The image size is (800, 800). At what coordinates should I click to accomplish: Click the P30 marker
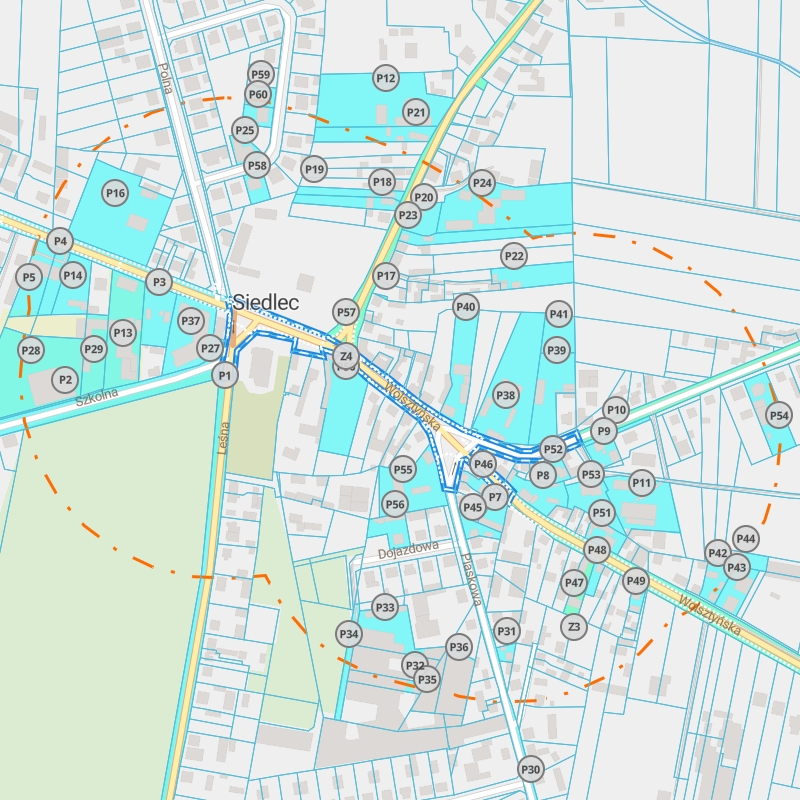point(530,769)
